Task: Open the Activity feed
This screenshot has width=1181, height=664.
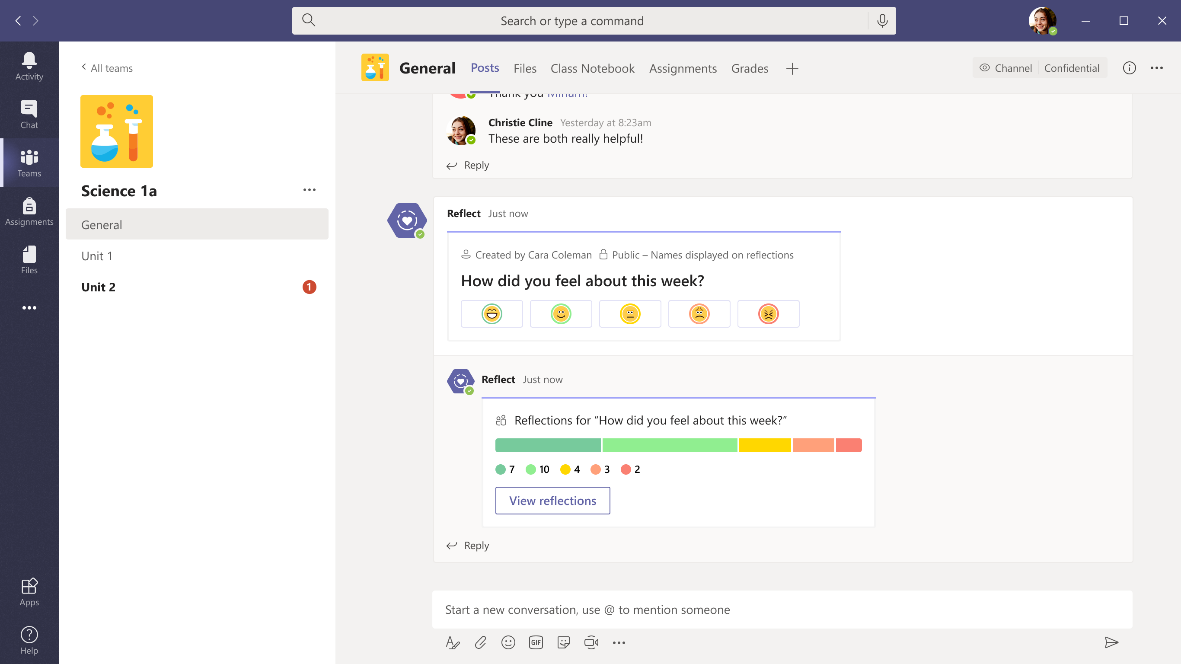Action: point(29,64)
